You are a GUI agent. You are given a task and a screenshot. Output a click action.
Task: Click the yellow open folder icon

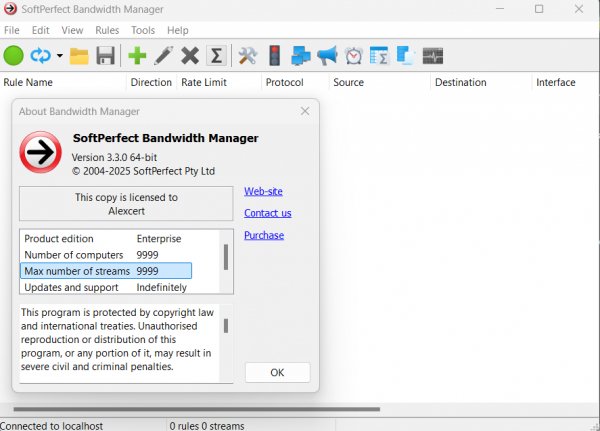point(79,56)
